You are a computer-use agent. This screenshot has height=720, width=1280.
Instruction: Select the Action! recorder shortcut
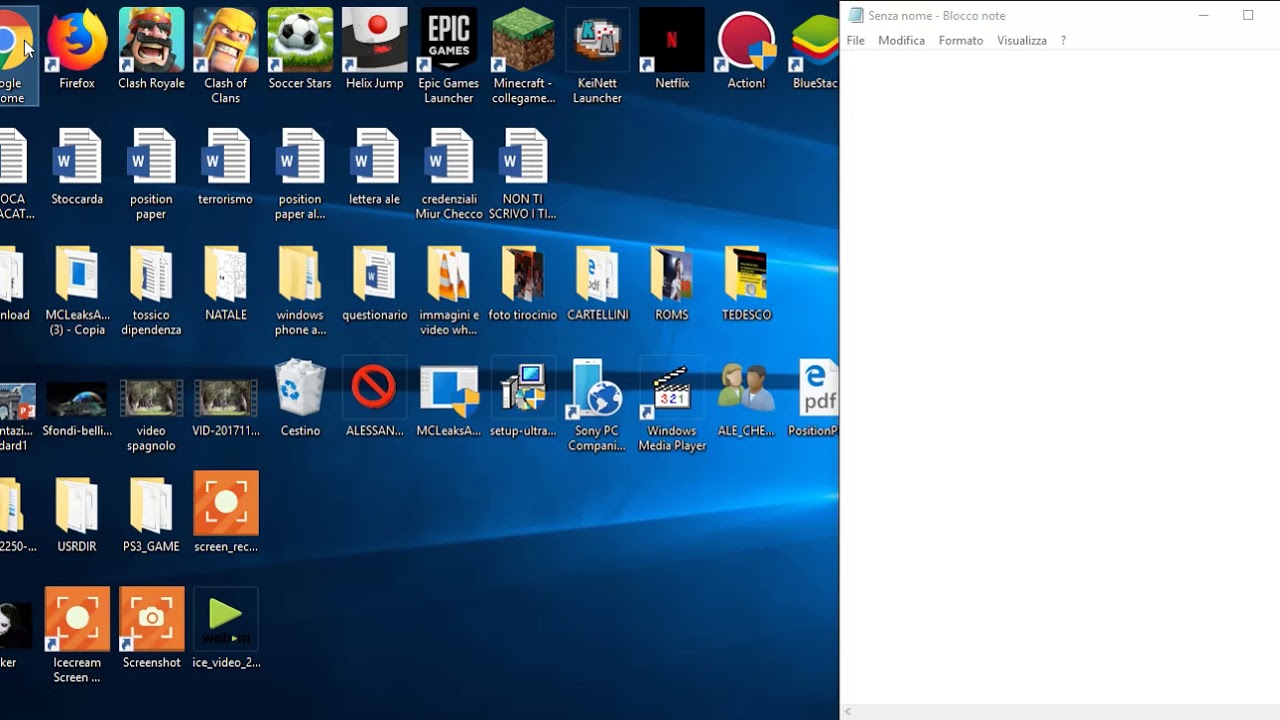tap(746, 49)
